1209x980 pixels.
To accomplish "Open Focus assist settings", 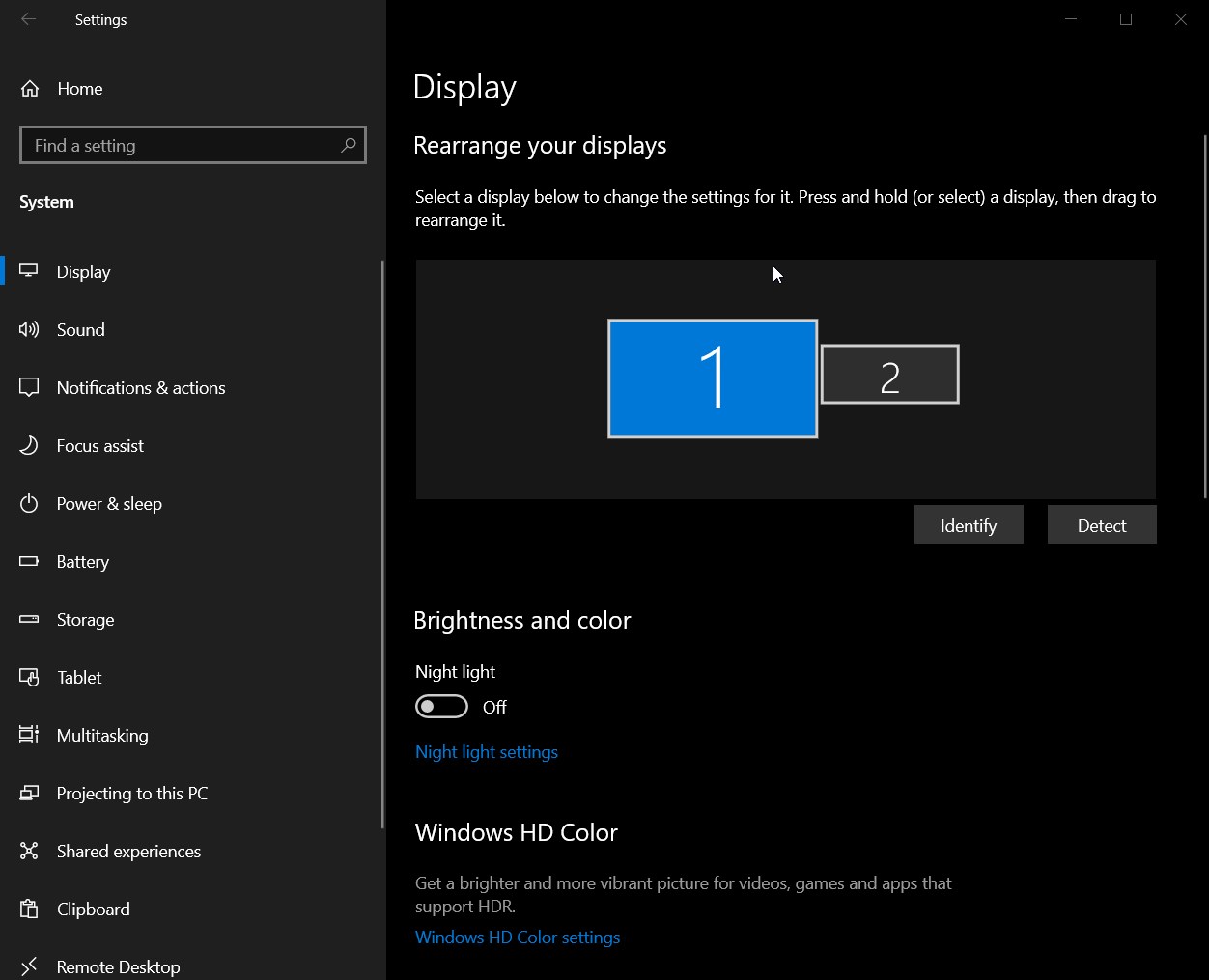I will (30, 445).
